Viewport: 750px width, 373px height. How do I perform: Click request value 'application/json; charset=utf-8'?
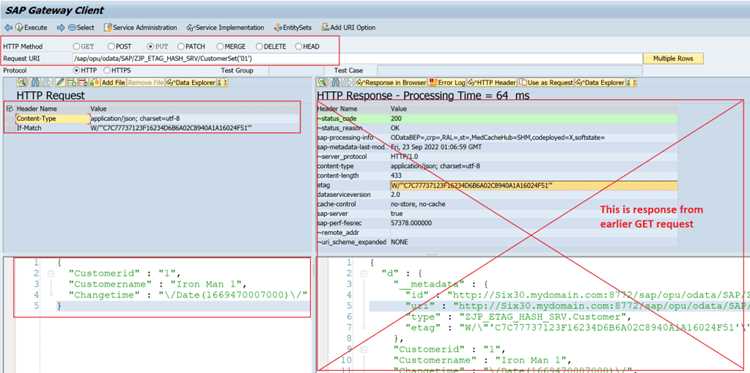135,119
